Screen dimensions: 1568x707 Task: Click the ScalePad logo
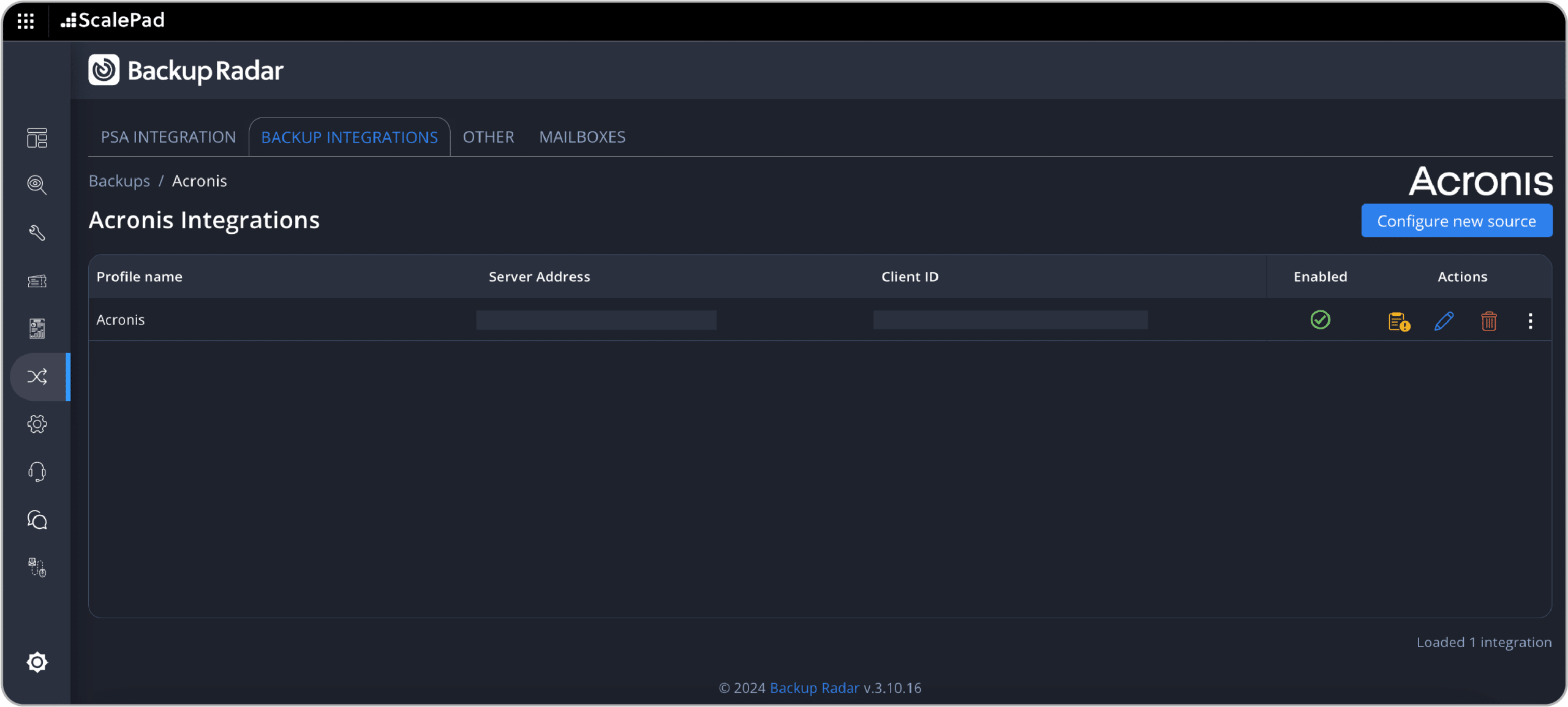(x=113, y=20)
